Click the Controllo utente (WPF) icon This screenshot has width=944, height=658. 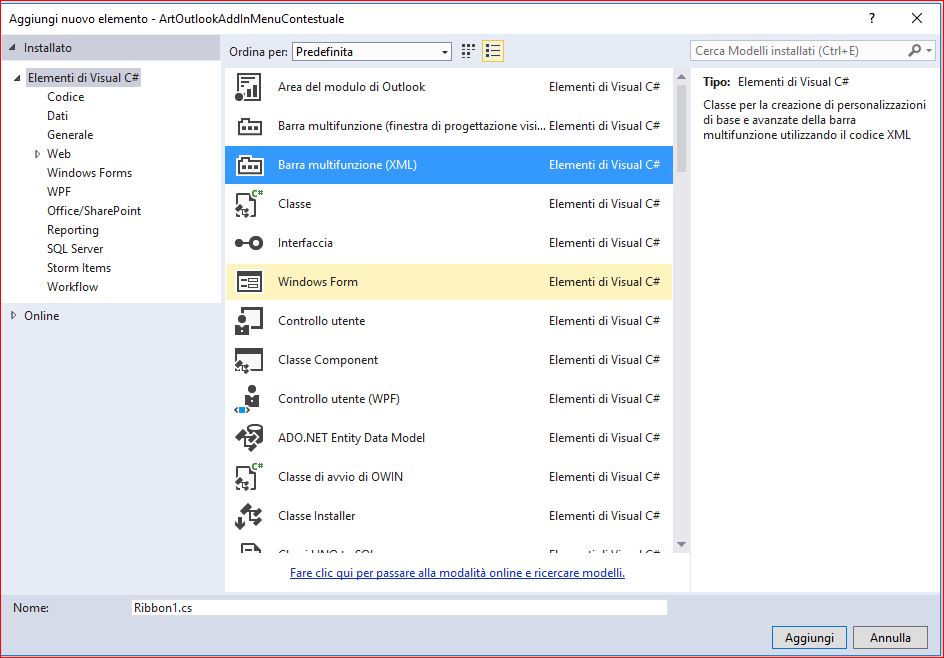click(x=249, y=399)
